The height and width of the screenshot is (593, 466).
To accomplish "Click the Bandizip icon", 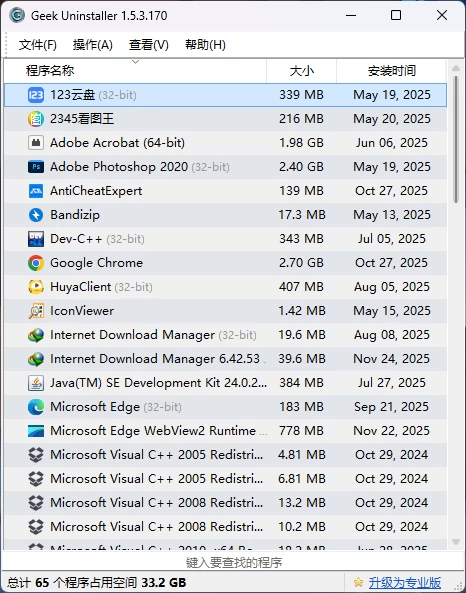I will coord(36,215).
